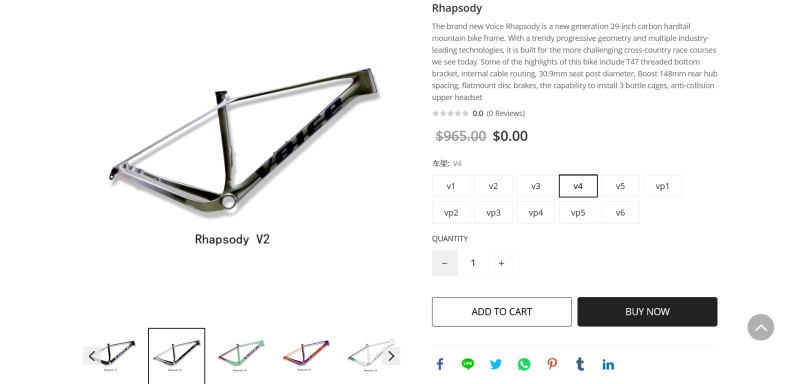Choose the vp3 frame variant
The width and height of the screenshot is (800, 384).
(493, 213)
